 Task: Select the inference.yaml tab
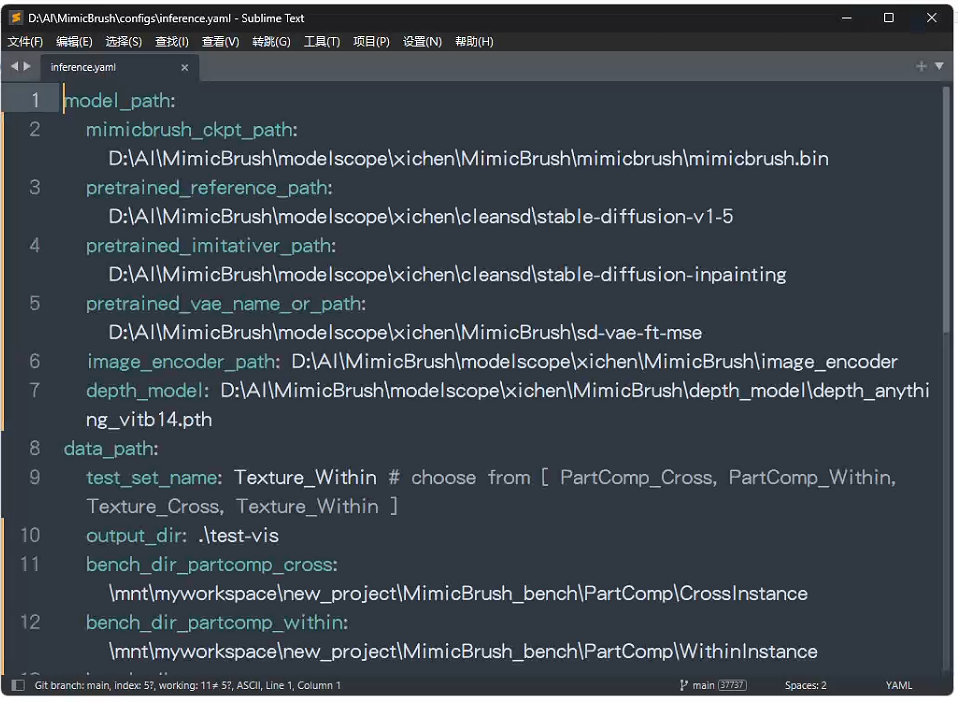coord(119,67)
